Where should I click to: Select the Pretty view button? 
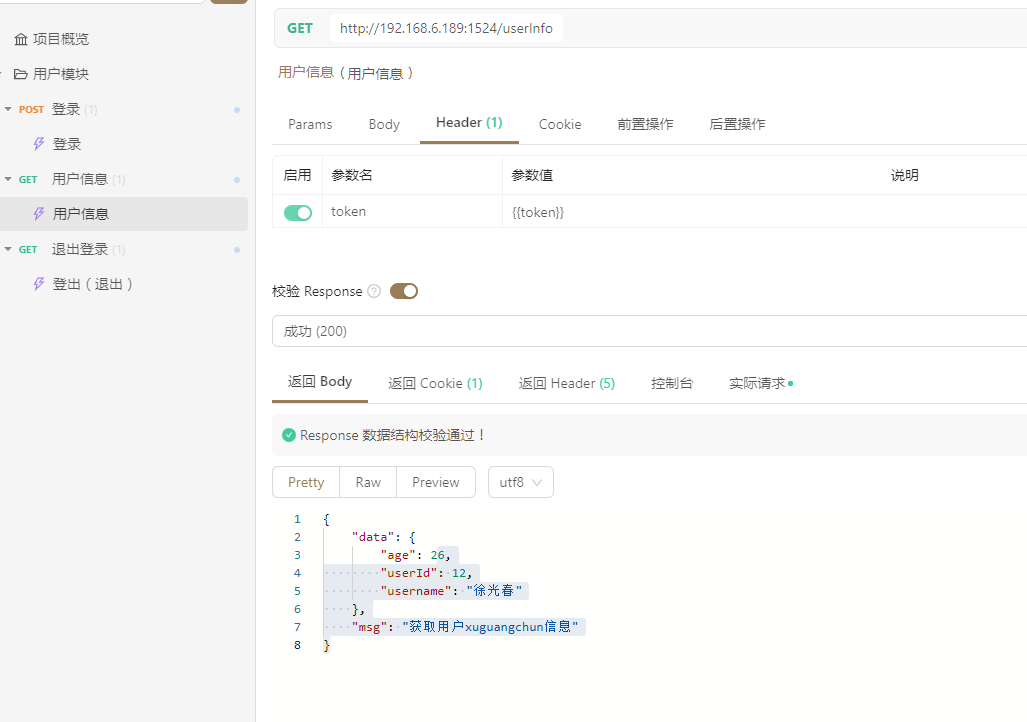click(306, 482)
